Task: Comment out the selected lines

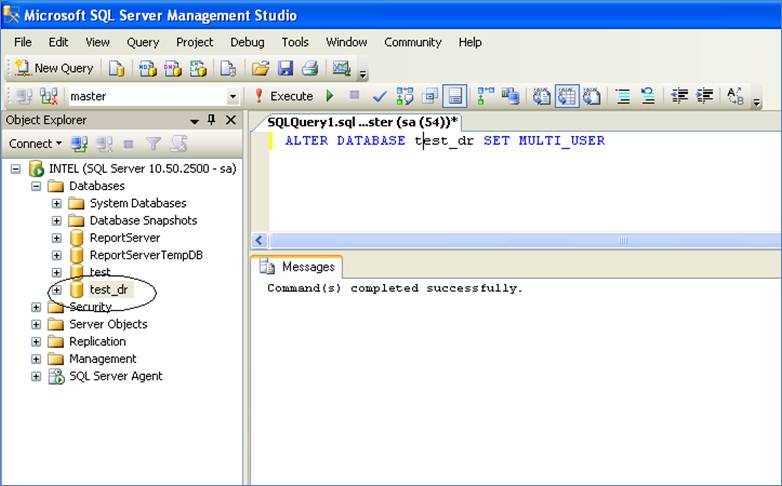Action: click(622, 96)
